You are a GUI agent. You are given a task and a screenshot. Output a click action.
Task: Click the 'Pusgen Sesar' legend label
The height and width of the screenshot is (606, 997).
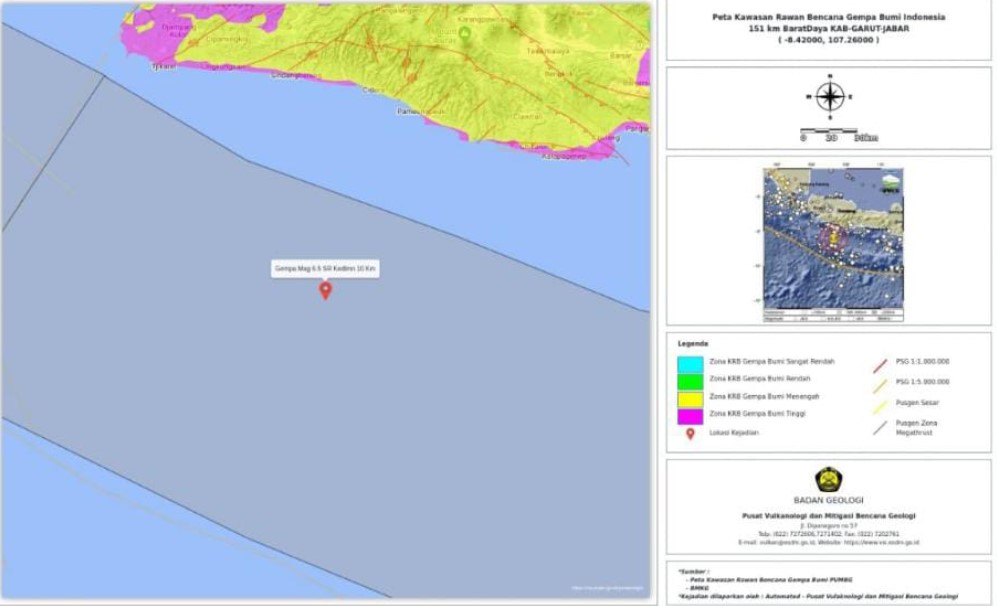click(917, 403)
